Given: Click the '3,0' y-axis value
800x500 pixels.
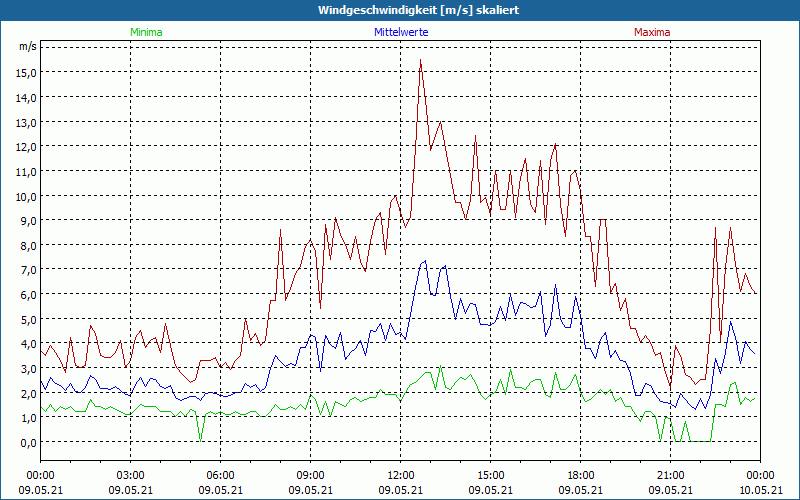Looking at the screenshot, I should tap(29, 369).
